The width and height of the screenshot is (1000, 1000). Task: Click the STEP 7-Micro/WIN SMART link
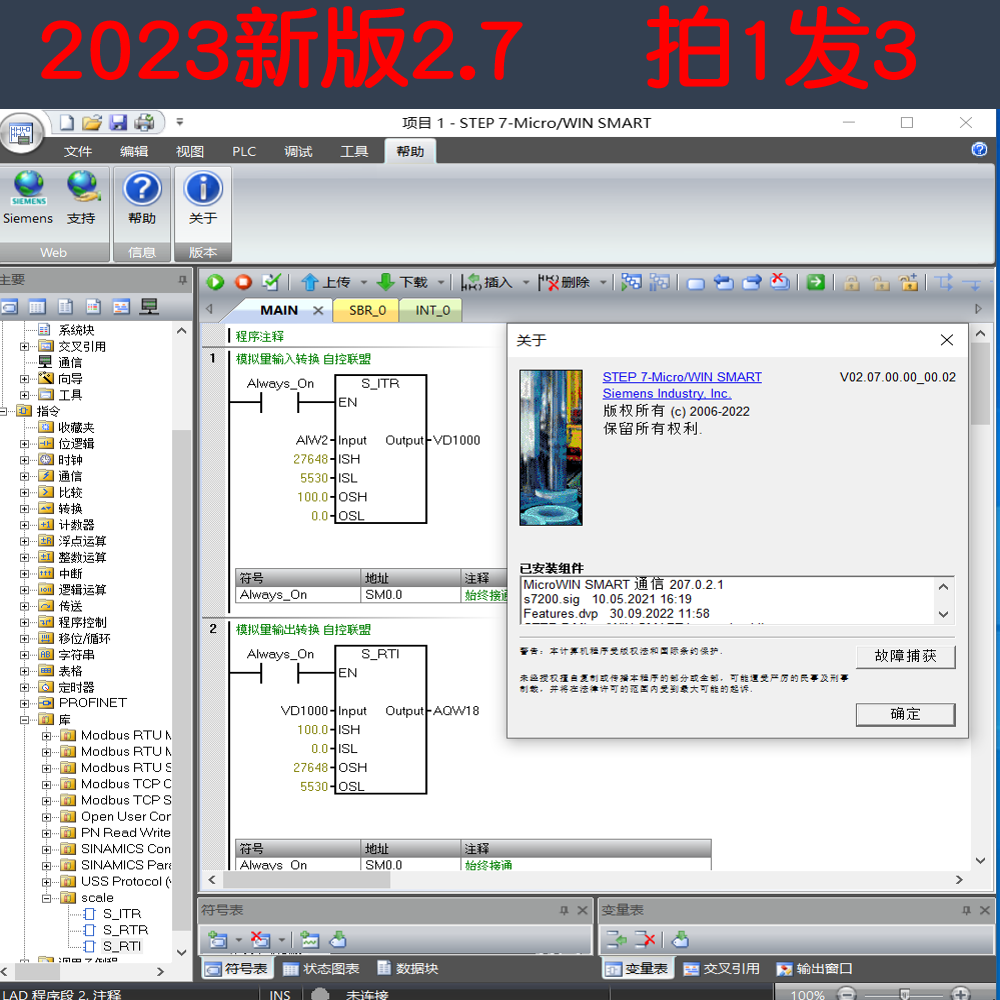pyautogui.click(x=682, y=377)
